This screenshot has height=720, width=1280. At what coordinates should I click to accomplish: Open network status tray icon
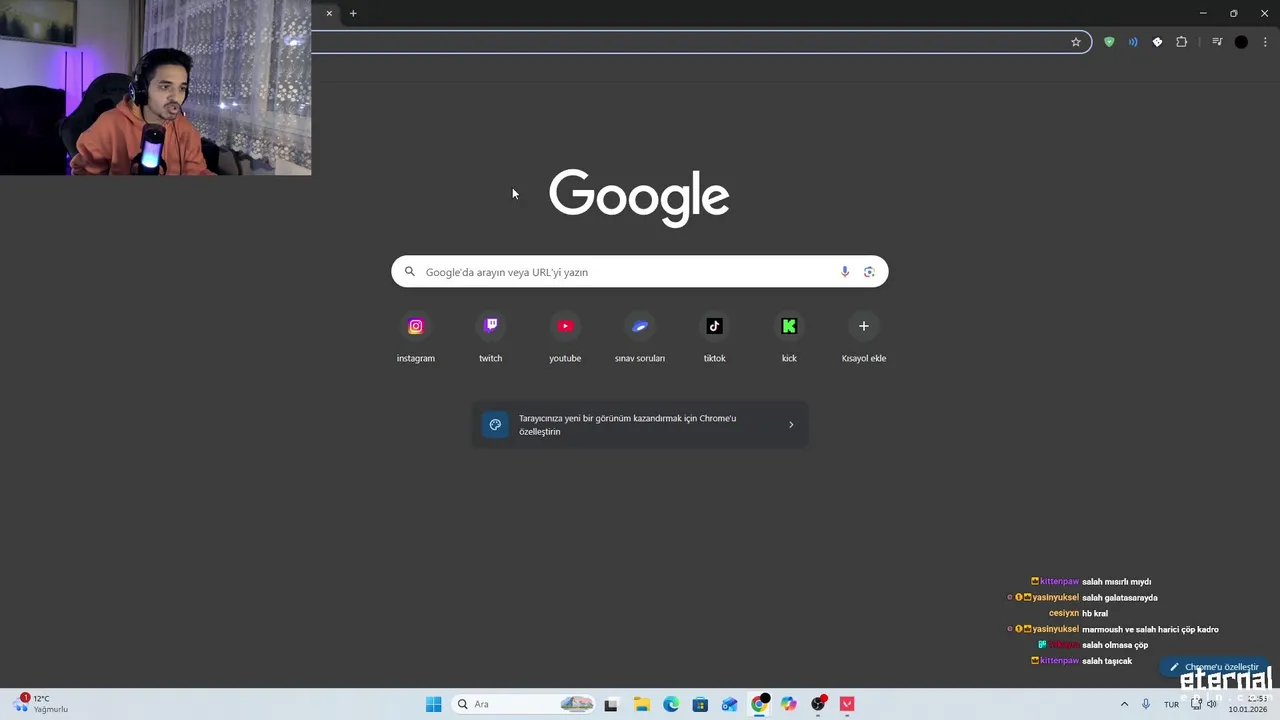tap(1196, 704)
